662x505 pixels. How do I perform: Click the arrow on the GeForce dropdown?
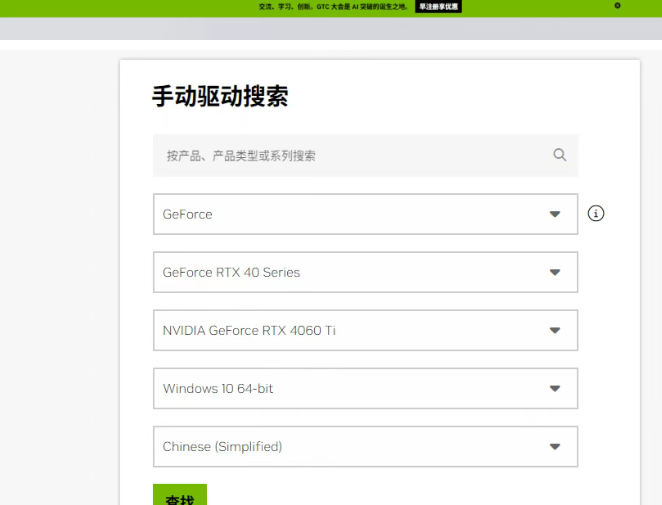coord(555,214)
